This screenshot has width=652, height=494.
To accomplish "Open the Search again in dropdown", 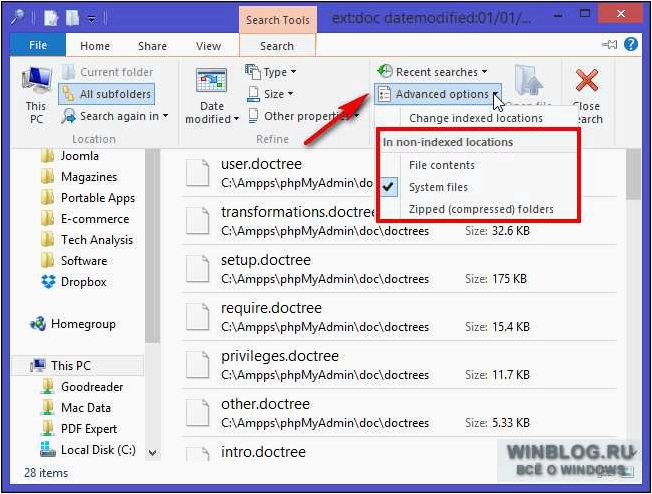I will (x=114, y=116).
